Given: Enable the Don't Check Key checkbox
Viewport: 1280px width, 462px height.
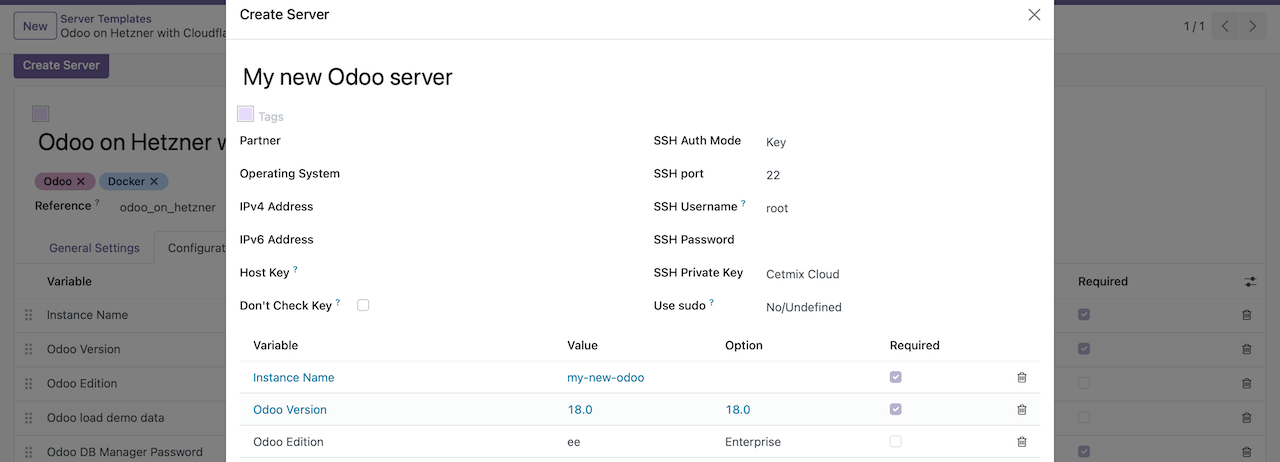Looking at the screenshot, I should 363,305.
